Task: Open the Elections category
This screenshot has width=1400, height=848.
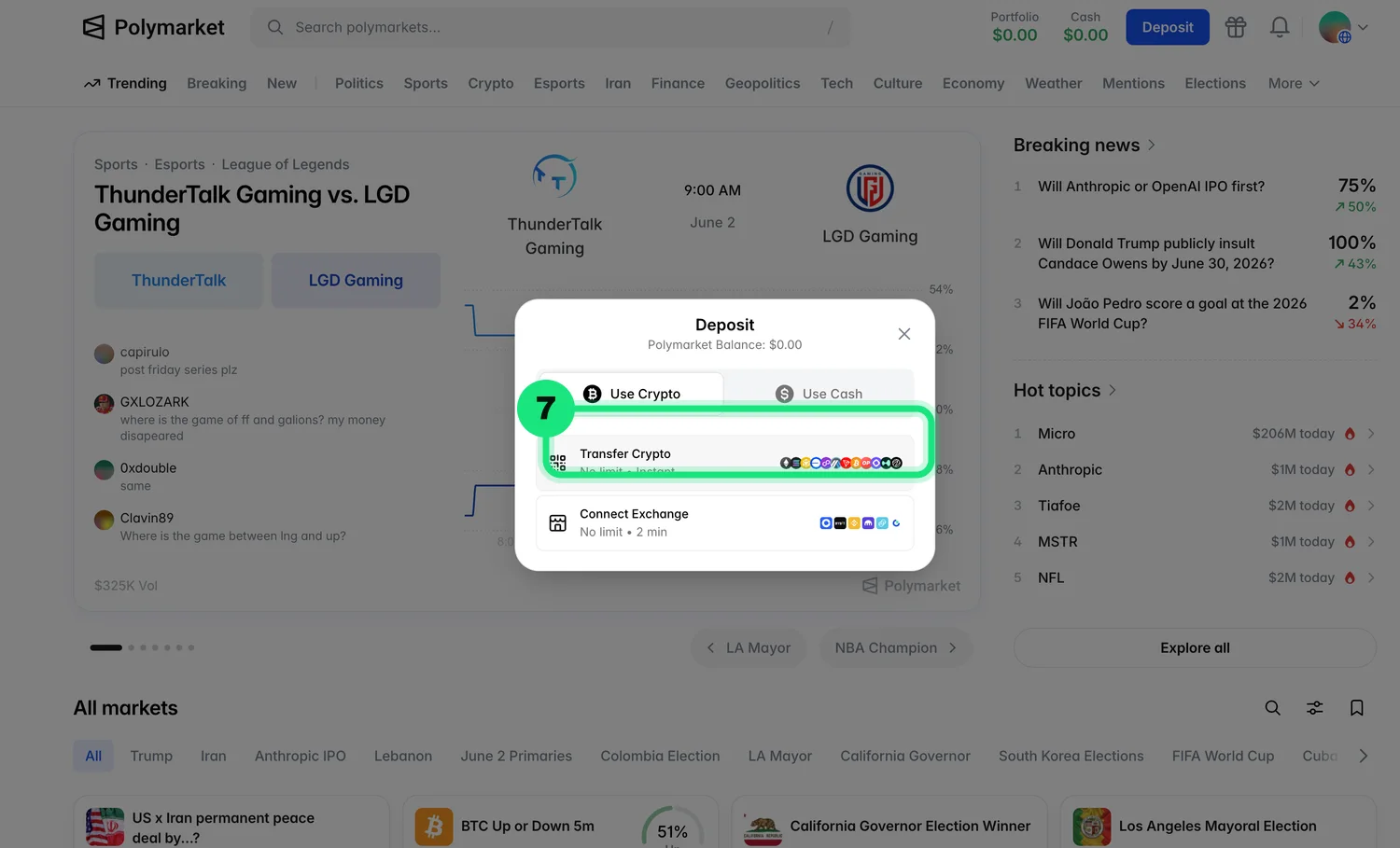Action: (1215, 83)
